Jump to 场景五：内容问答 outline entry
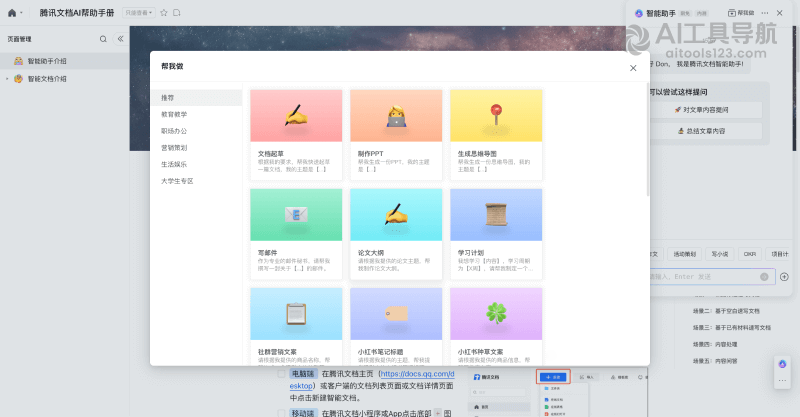The width and height of the screenshot is (800, 417). pos(715,361)
